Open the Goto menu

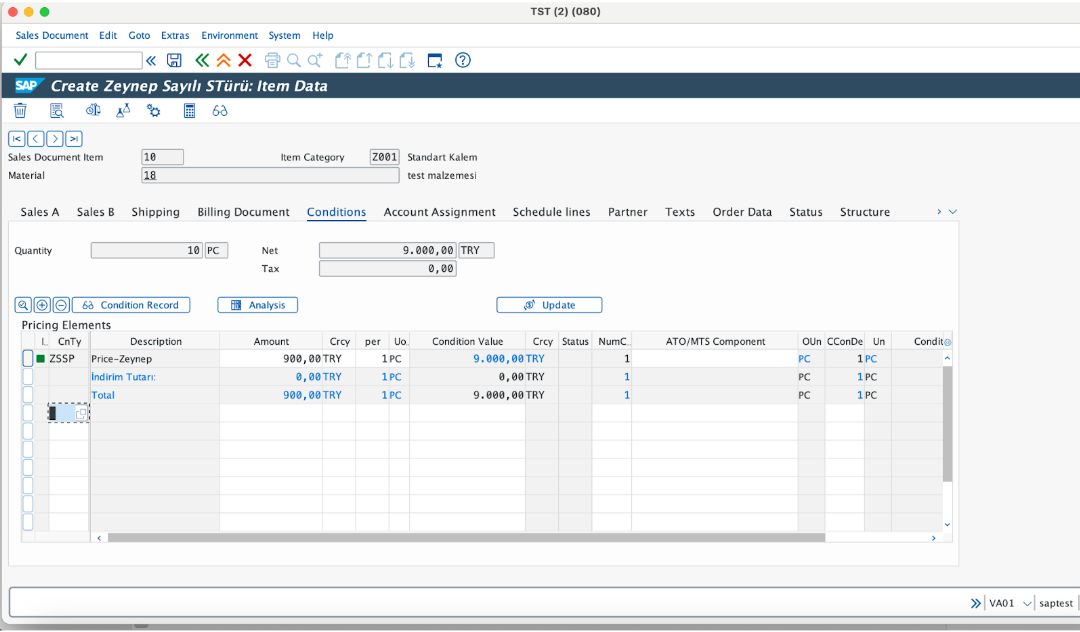tap(139, 35)
